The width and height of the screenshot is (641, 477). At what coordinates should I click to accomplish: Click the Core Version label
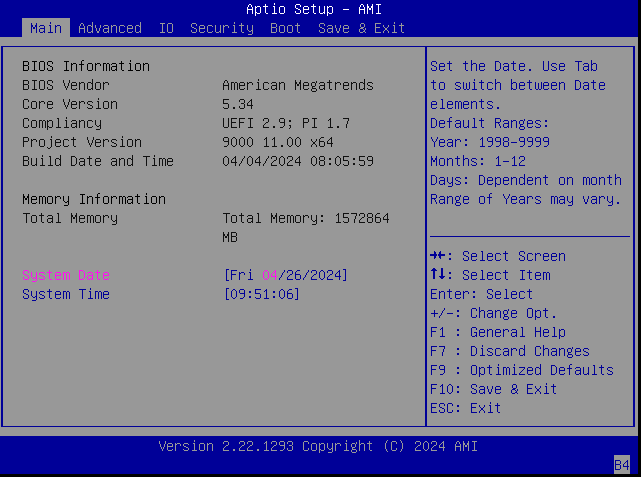[70, 104]
